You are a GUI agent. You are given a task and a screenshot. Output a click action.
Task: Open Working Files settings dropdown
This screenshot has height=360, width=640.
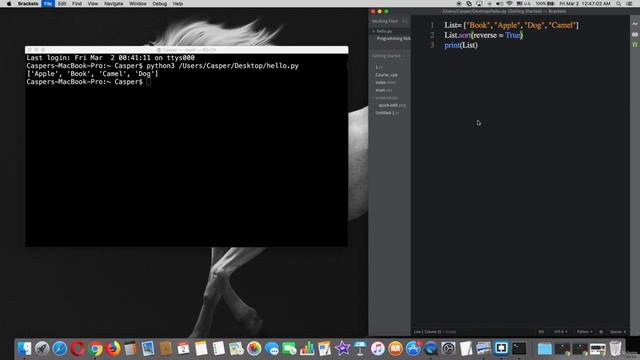[404, 21]
